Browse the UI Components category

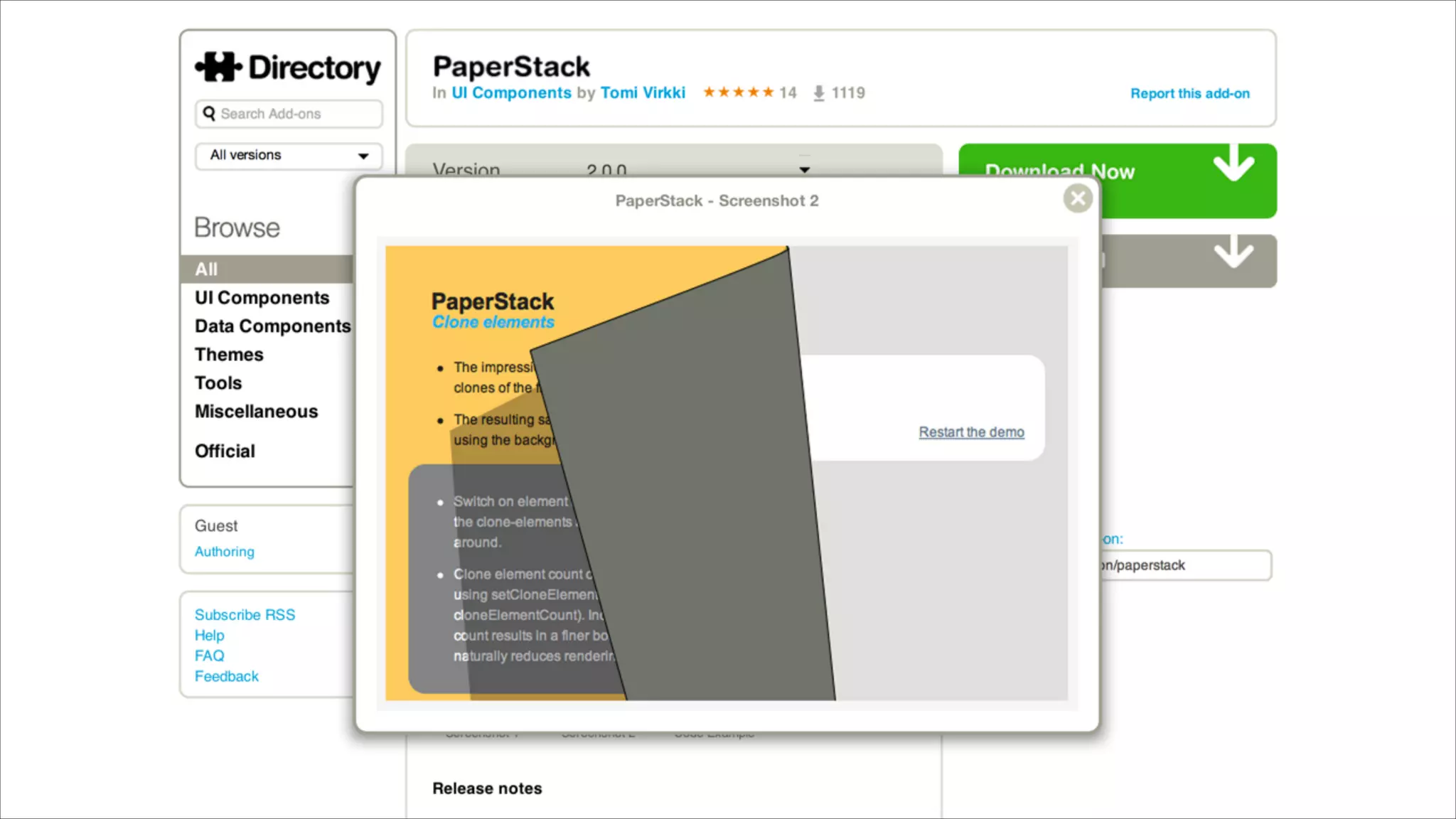(x=262, y=298)
